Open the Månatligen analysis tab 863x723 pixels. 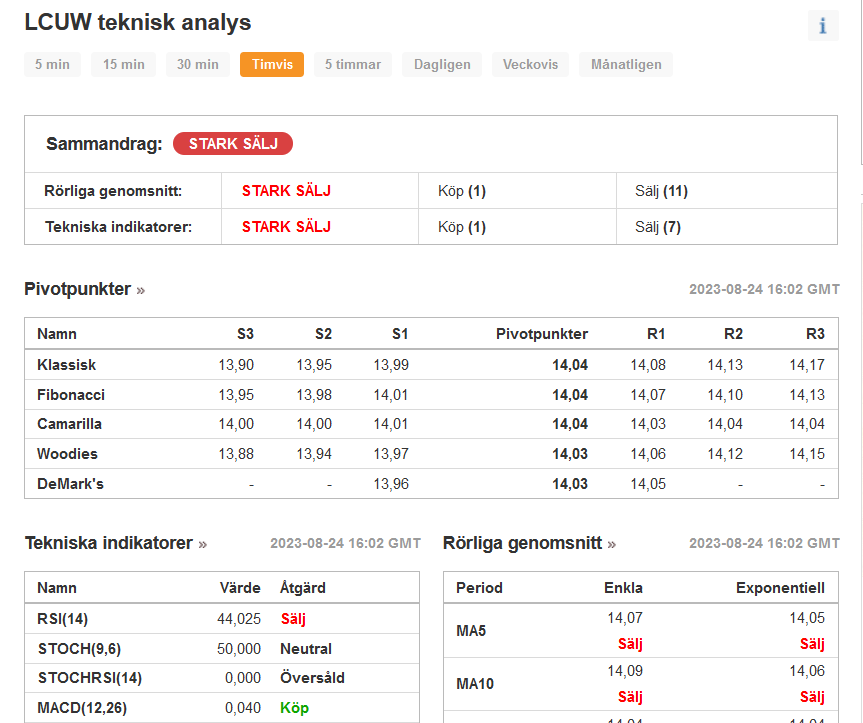pyautogui.click(x=625, y=63)
